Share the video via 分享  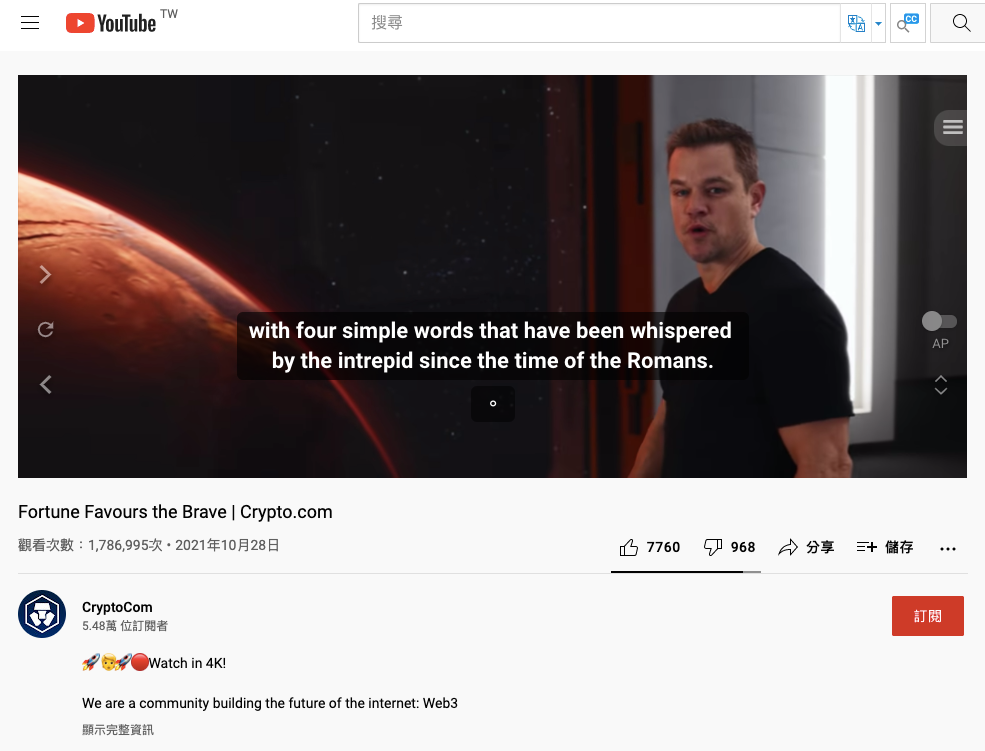click(x=806, y=548)
